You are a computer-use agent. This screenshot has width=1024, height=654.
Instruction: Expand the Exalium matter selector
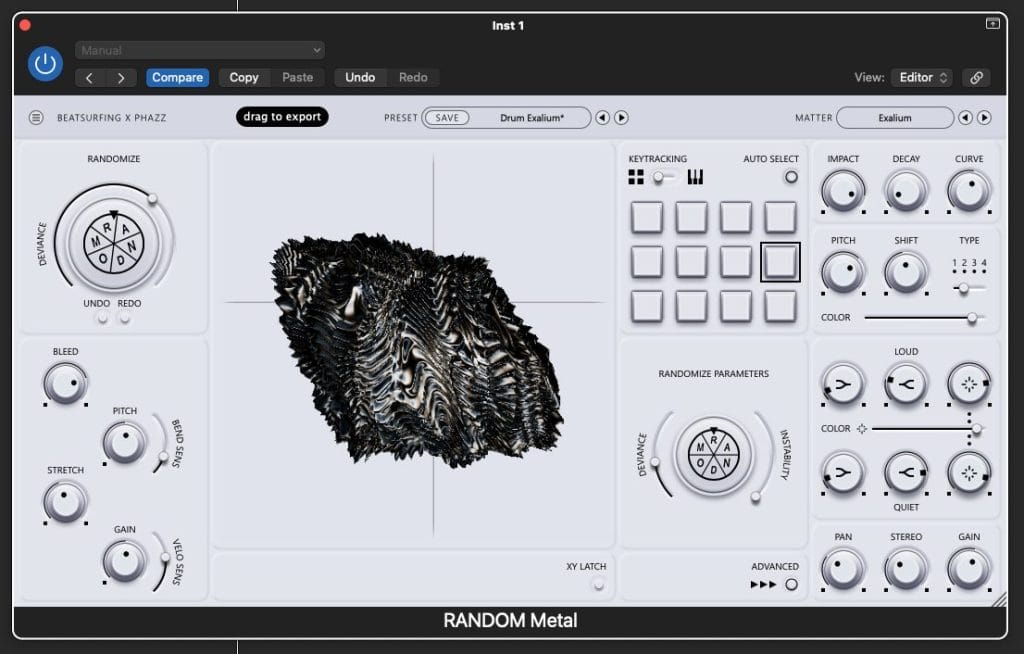(894, 118)
